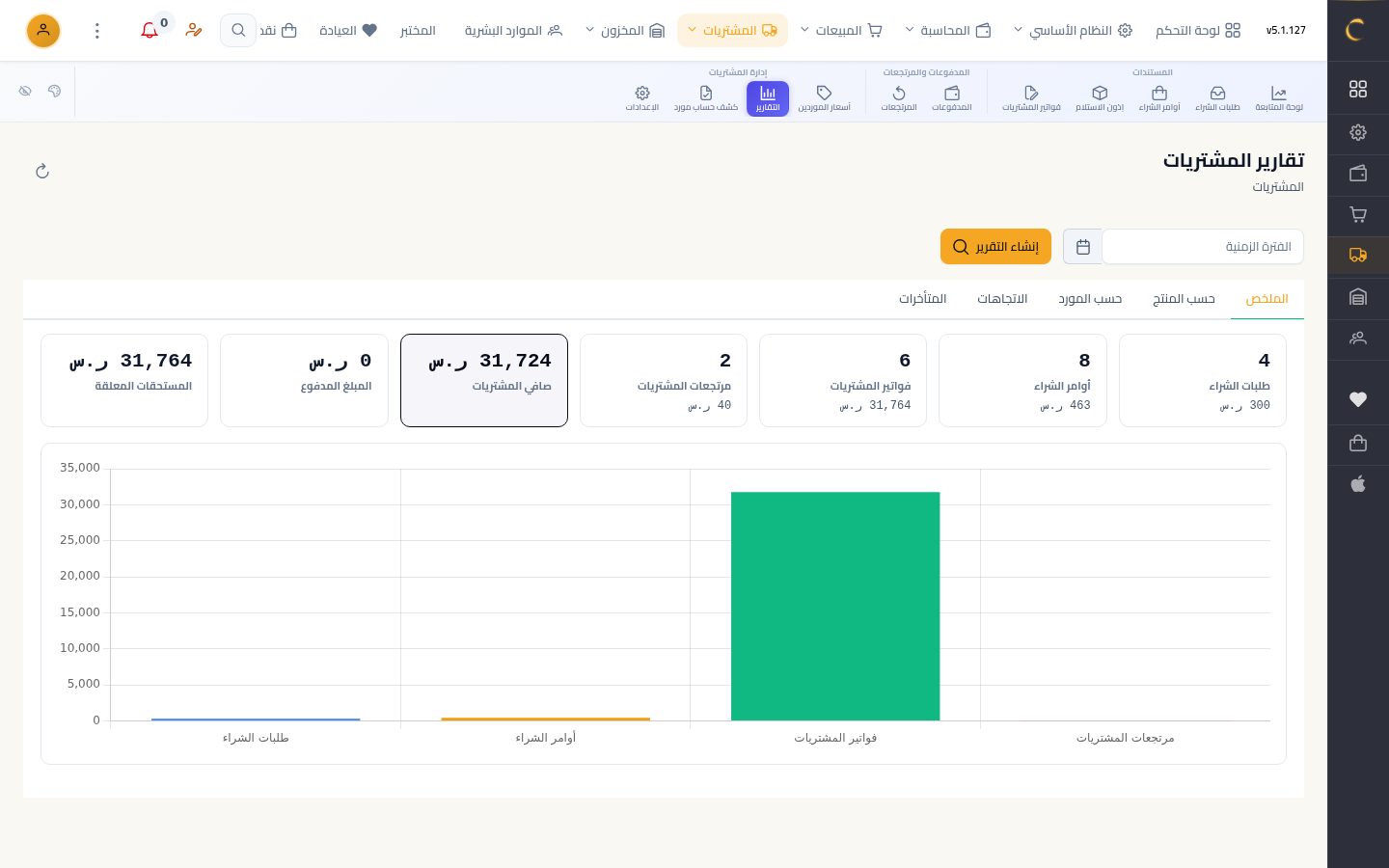This screenshot has width=1389, height=868.
Task: Open الإعدادات settings gear in ribbon
Action: (x=642, y=98)
